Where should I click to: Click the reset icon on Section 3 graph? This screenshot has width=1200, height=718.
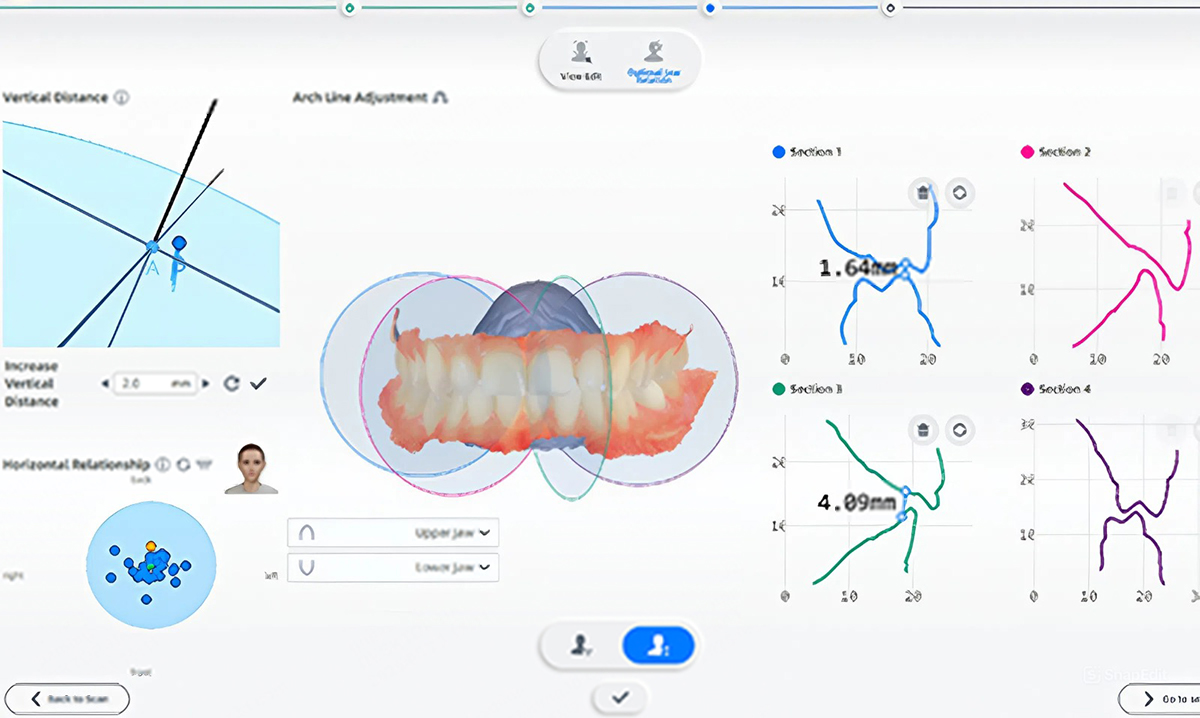point(959,430)
